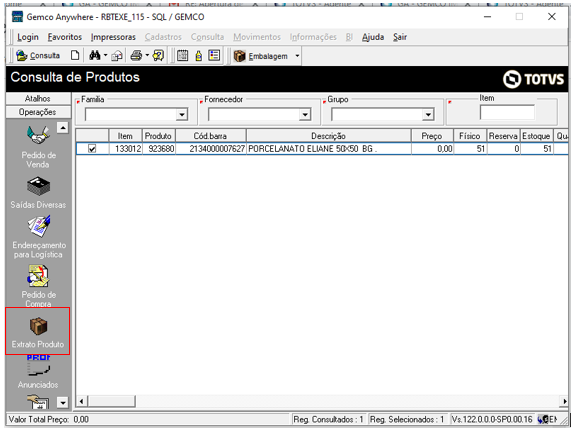Click the blank new document toolbar icon
This screenshot has height=434, width=575.
coord(75,56)
